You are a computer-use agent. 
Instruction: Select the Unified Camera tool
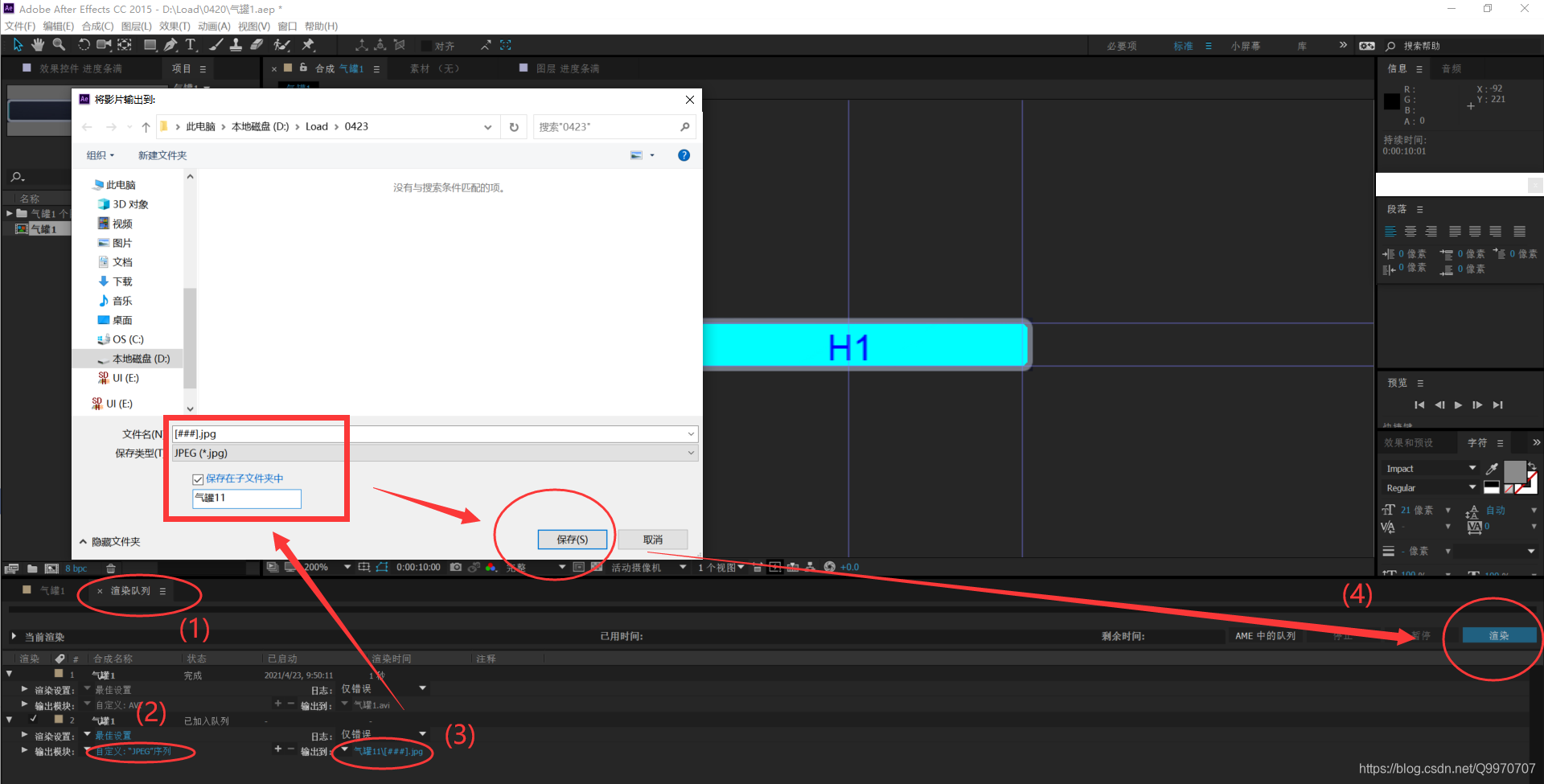point(105,45)
